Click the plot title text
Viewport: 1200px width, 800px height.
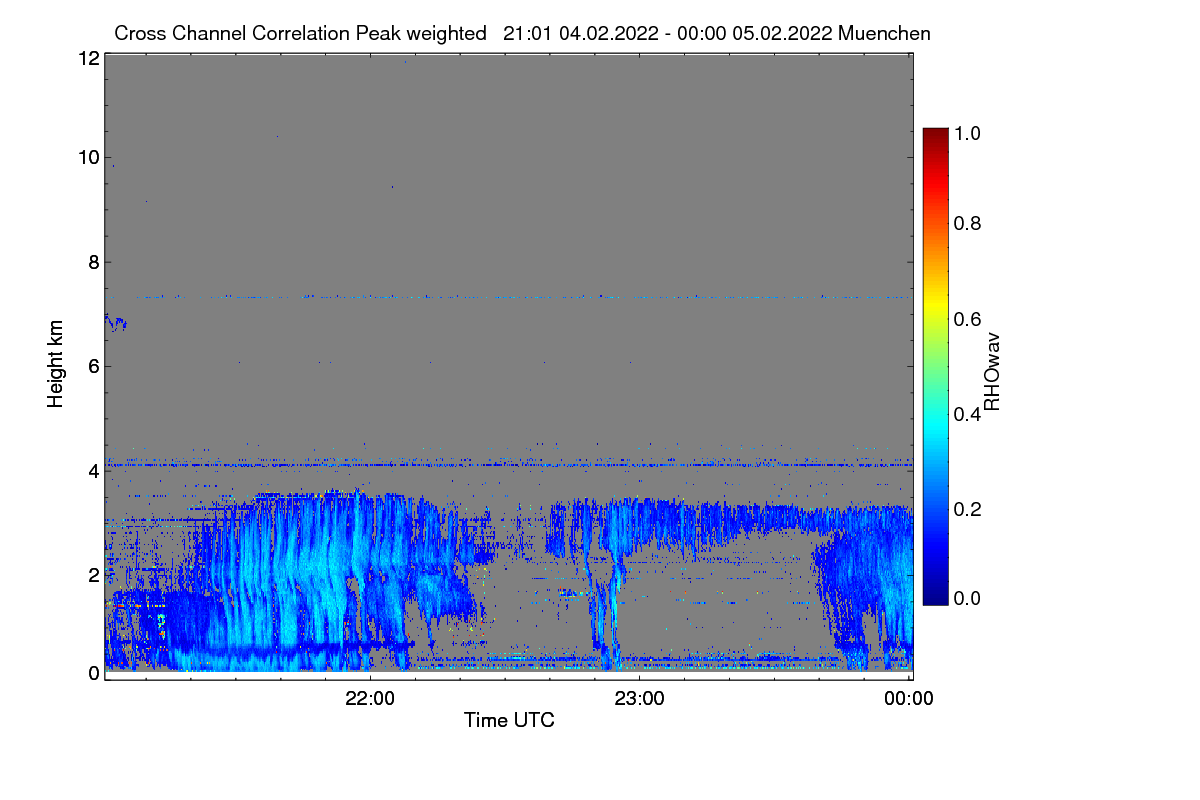(522, 33)
